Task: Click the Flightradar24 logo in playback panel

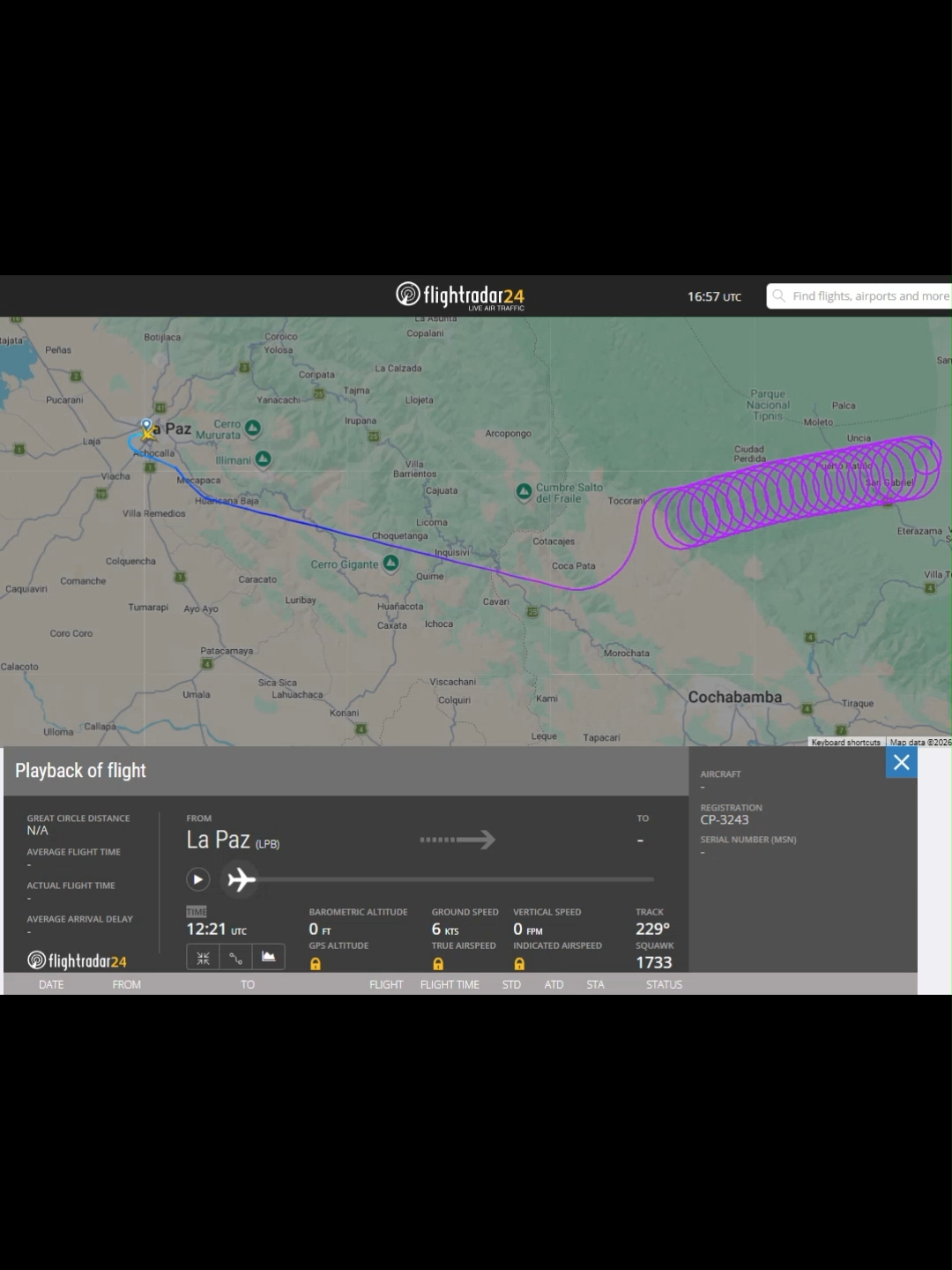Action: pyautogui.click(x=77, y=960)
